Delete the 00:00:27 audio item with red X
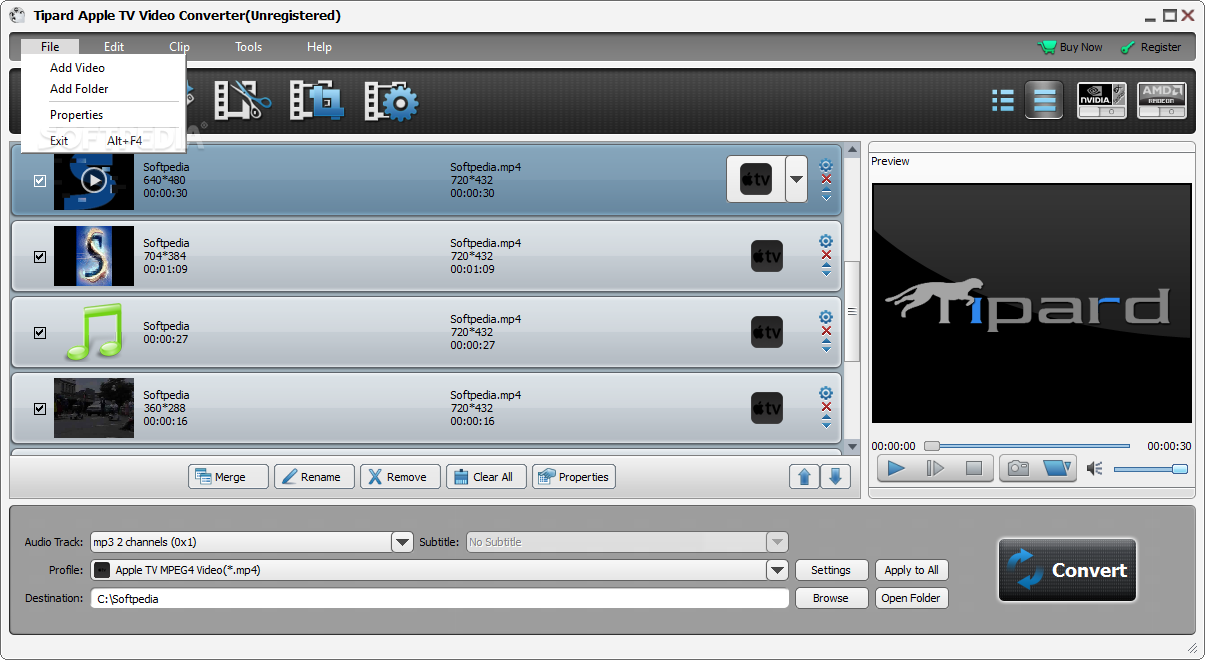This screenshot has width=1205, height=660. click(826, 331)
